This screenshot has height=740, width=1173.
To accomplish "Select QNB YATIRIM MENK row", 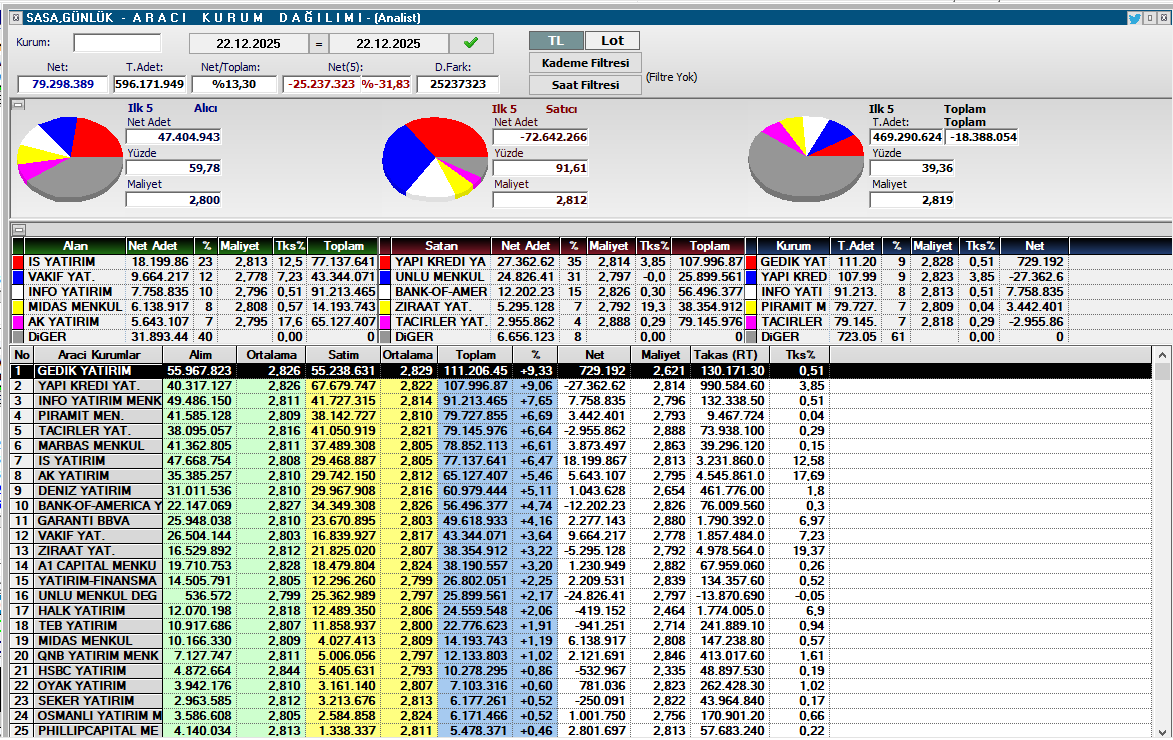I will pos(581,655).
